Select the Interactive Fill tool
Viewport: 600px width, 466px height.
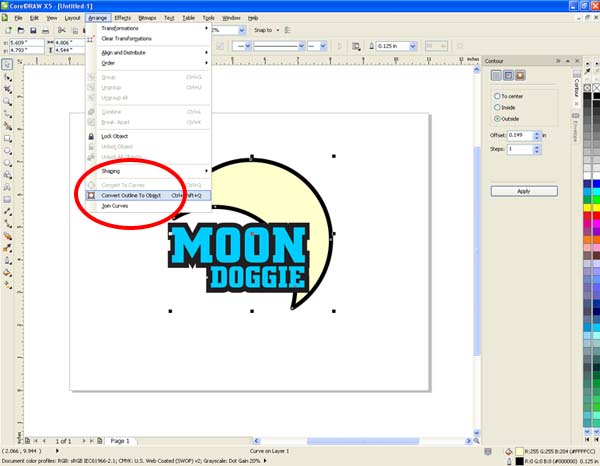pos(7,285)
